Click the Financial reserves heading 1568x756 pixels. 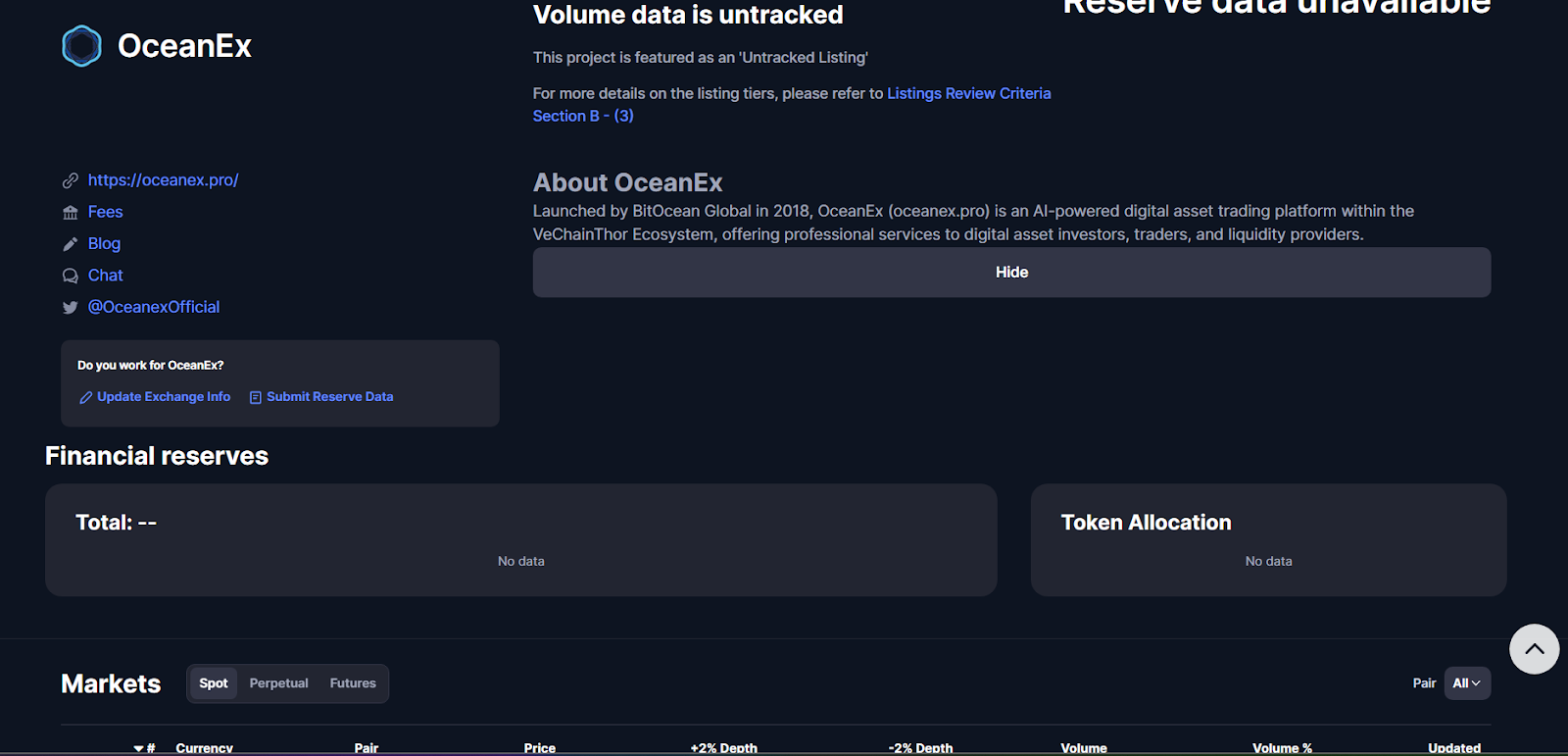pyautogui.click(x=157, y=456)
